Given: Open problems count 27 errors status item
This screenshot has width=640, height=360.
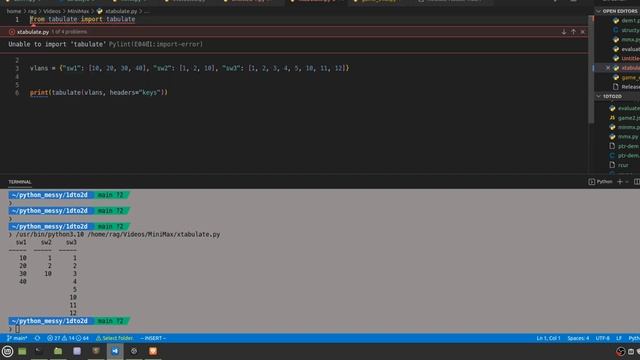Looking at the screenshot, I should (53, 338).
